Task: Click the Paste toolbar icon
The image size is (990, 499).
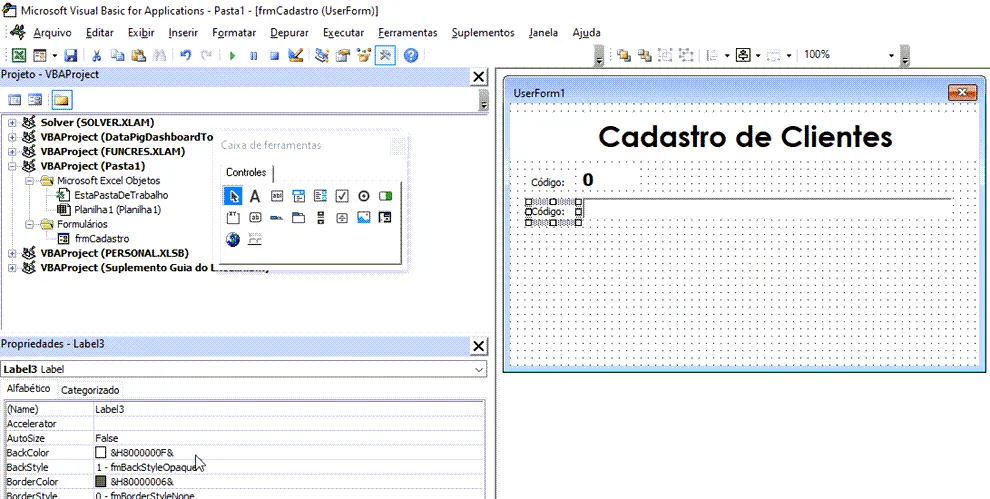Action: (x=138, y=56)
